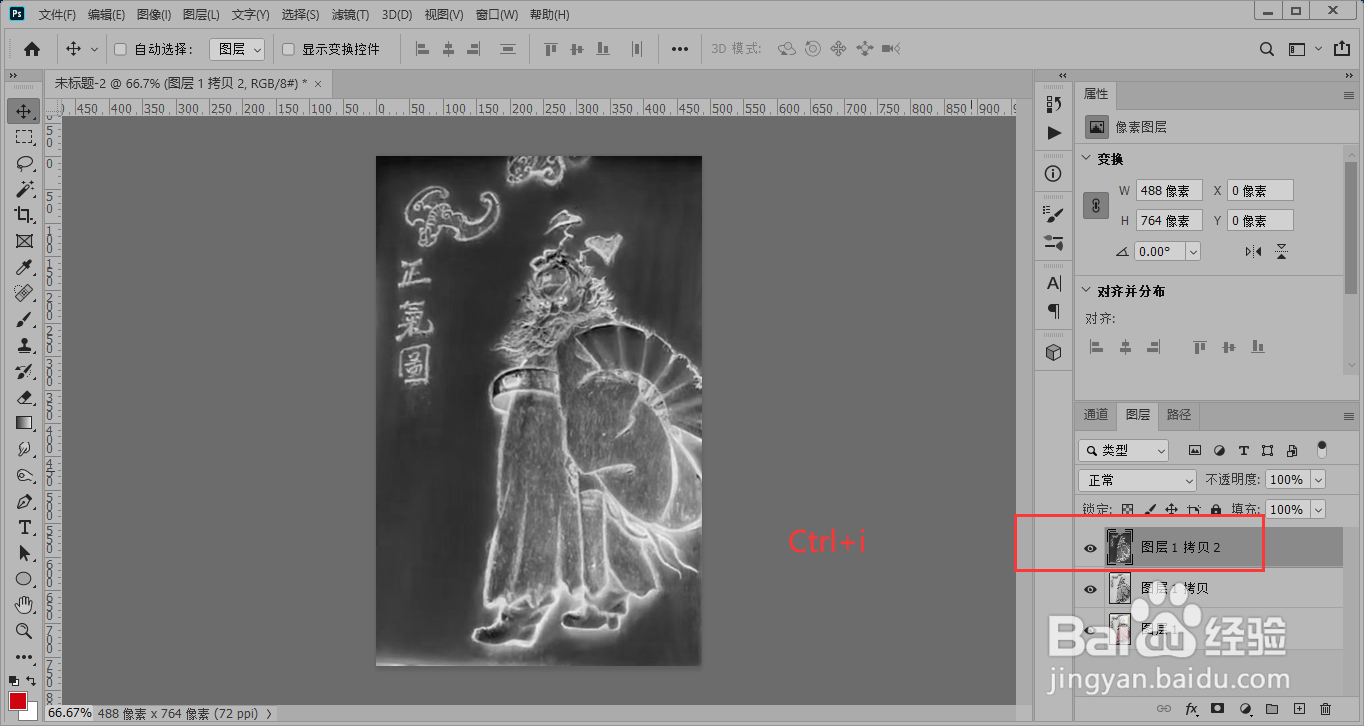The height and width of the screenshot is (726, 1364).
Task: Click the new group folder icon
Action: (x=1272, y=709)
